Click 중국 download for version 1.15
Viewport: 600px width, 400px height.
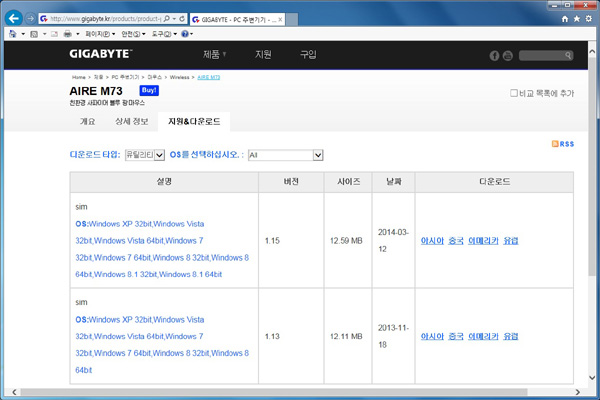[x=456, y=241]
